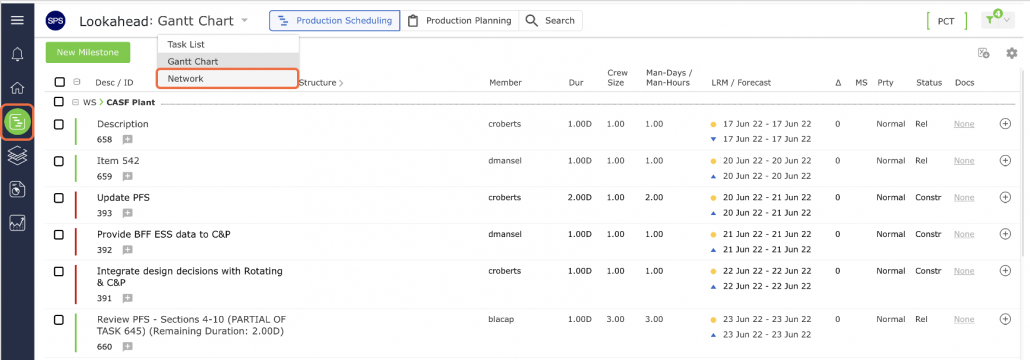Go to Home via sidebar icon
Viewport: 1030px width, 360px height.
point(18,88)
